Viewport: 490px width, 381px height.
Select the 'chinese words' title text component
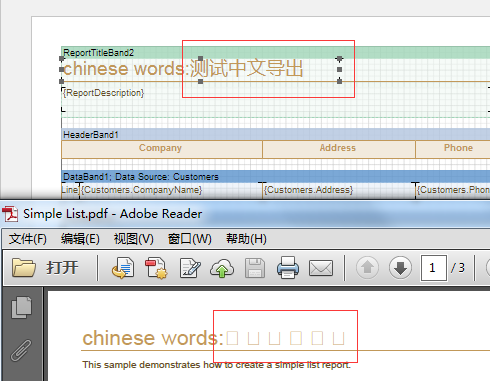click(x=200, y=69)
